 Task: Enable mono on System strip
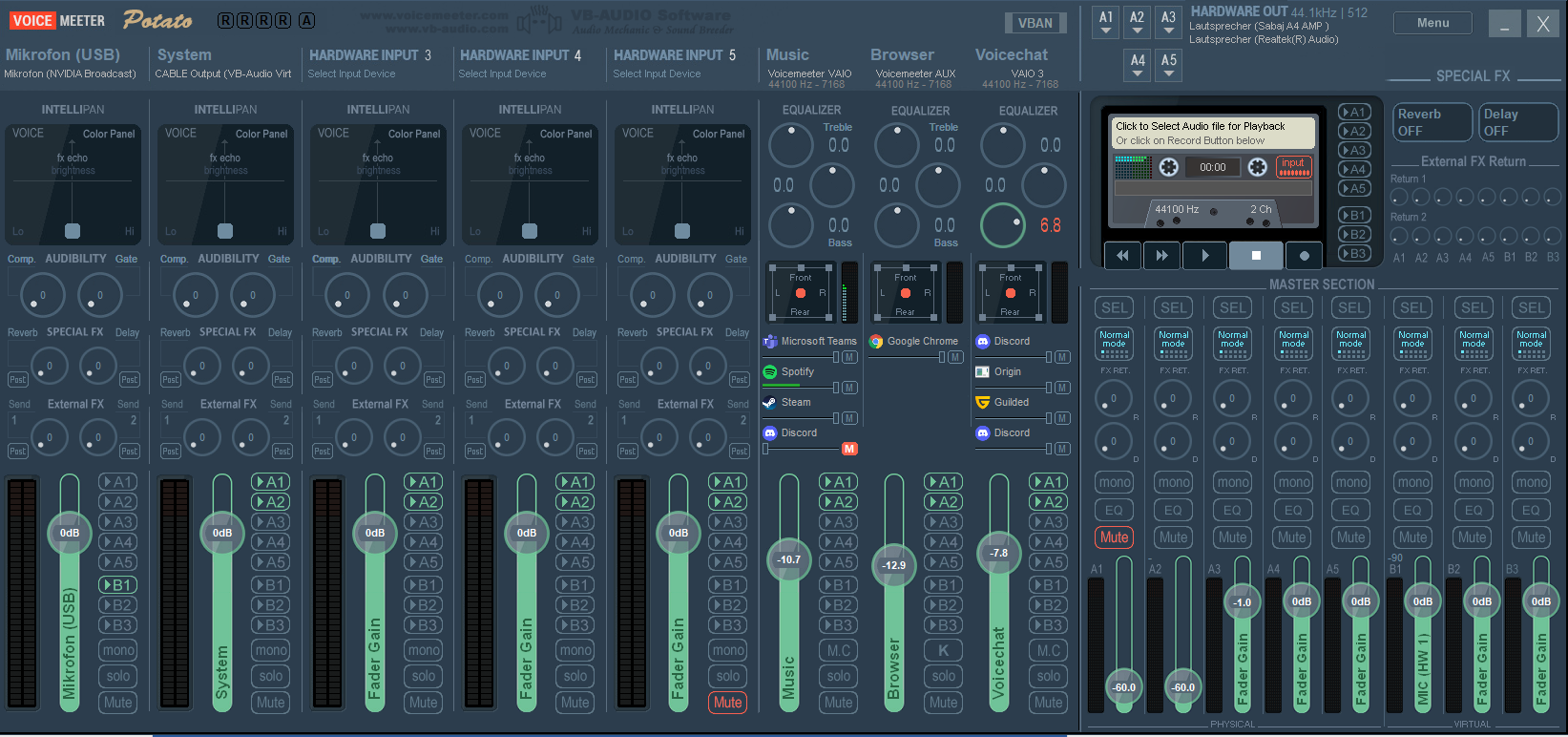[x=271, y=650]
